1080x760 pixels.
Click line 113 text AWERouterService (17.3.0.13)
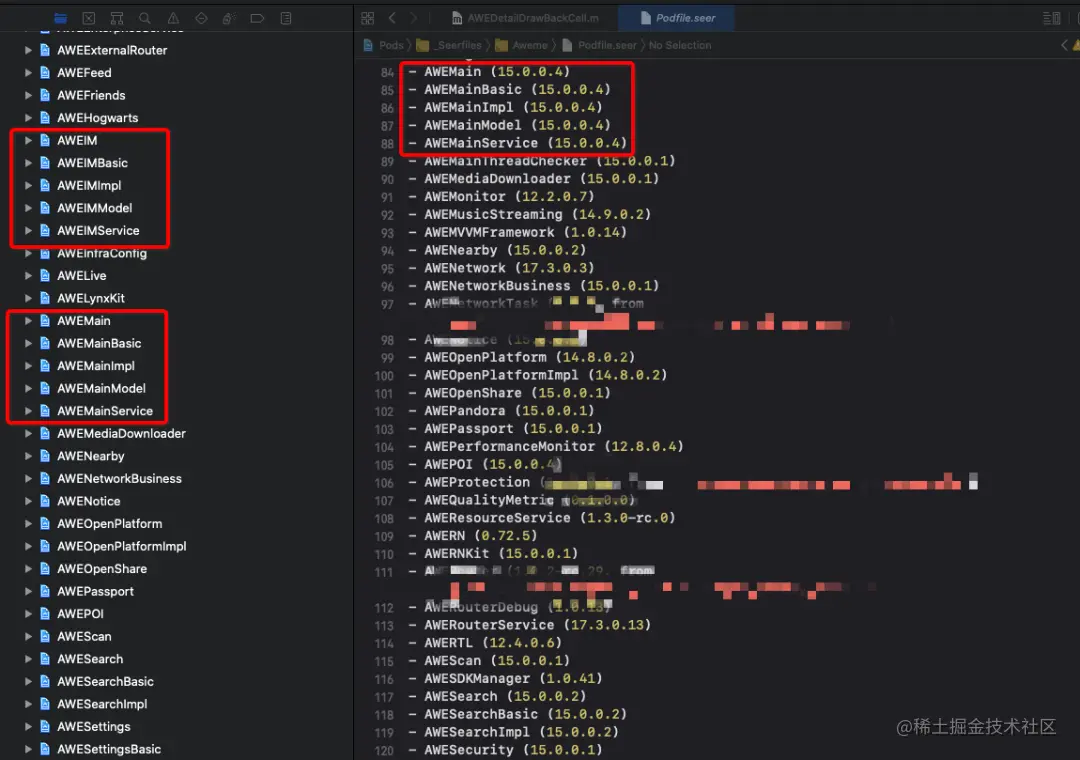click(x=537, y=626)
